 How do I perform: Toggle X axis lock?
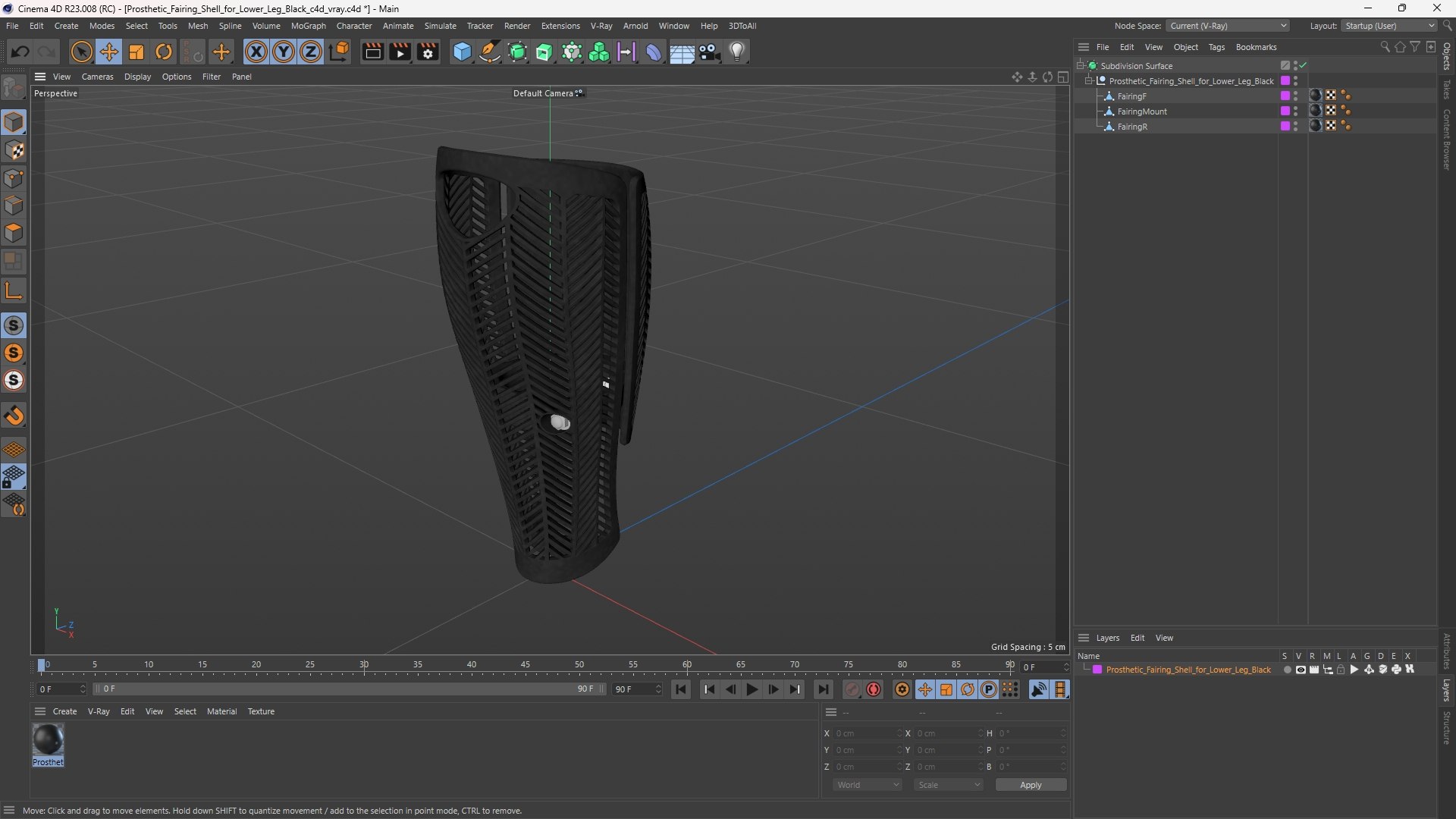click(x=256, y=52)
